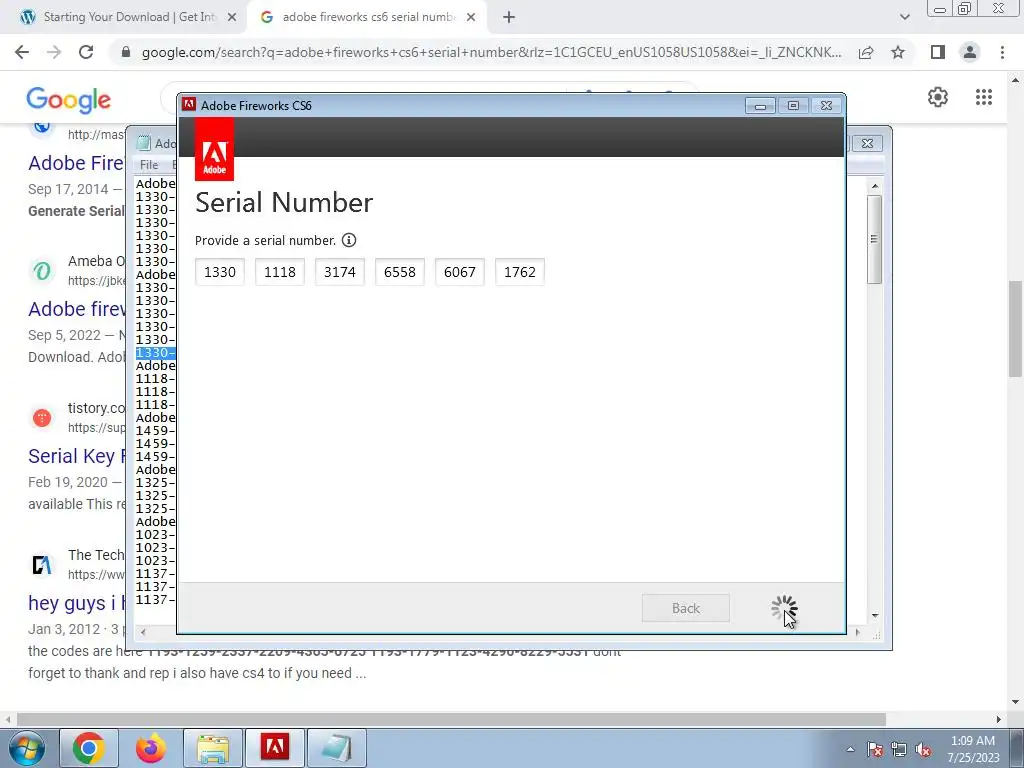Click the first 1459- line in Notepad
Screen dimensions: 1024x768
coord(155,430)
